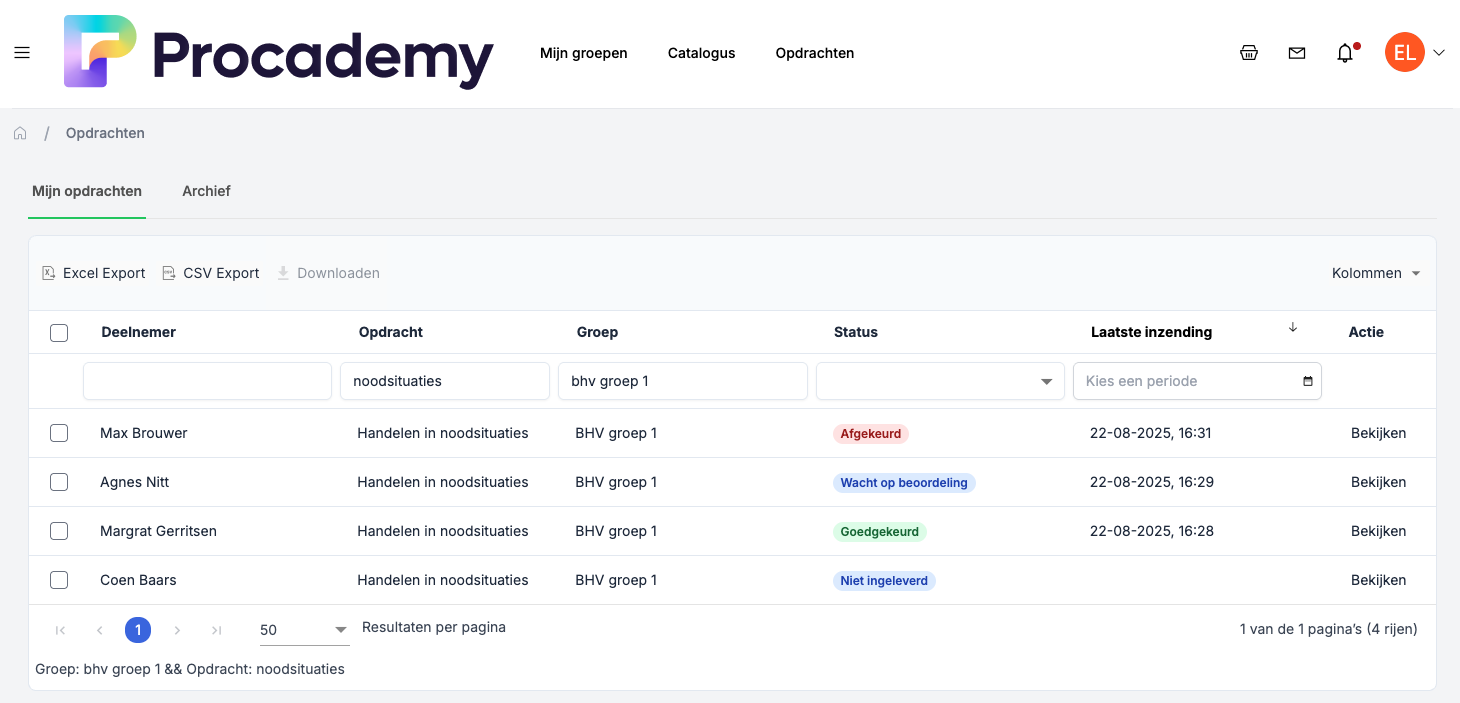Open the hamburger navigation menu
Screen dimensions: 1460x703
(22, 53)
